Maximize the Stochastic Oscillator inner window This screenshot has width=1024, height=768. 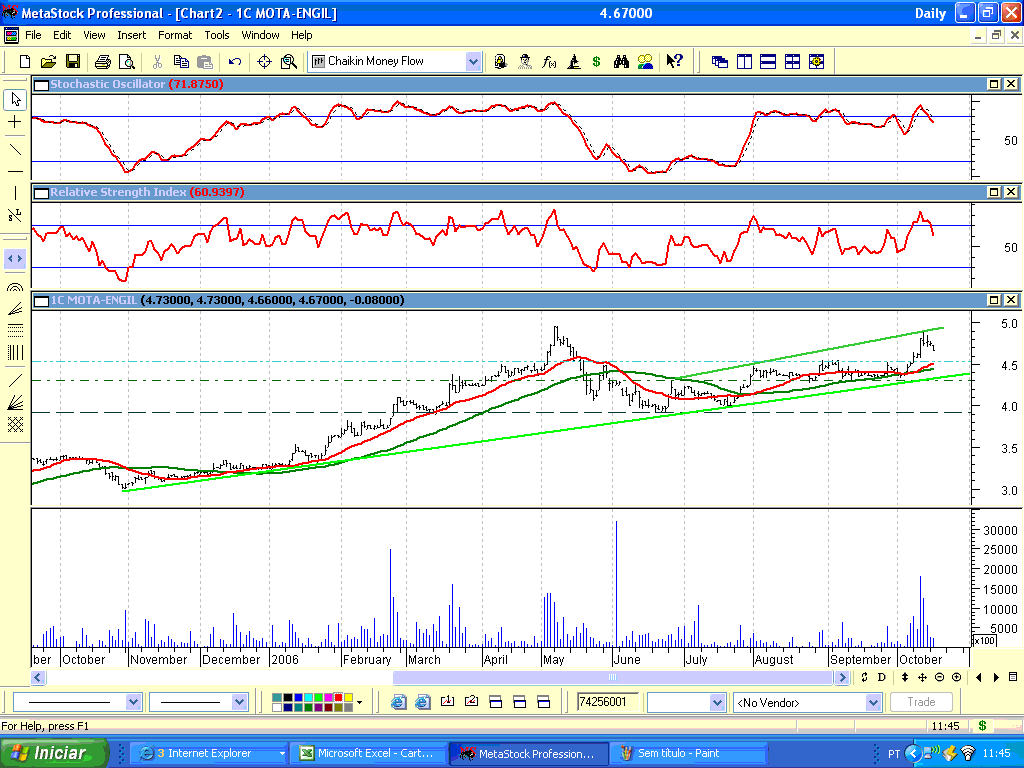pos(995,85)
